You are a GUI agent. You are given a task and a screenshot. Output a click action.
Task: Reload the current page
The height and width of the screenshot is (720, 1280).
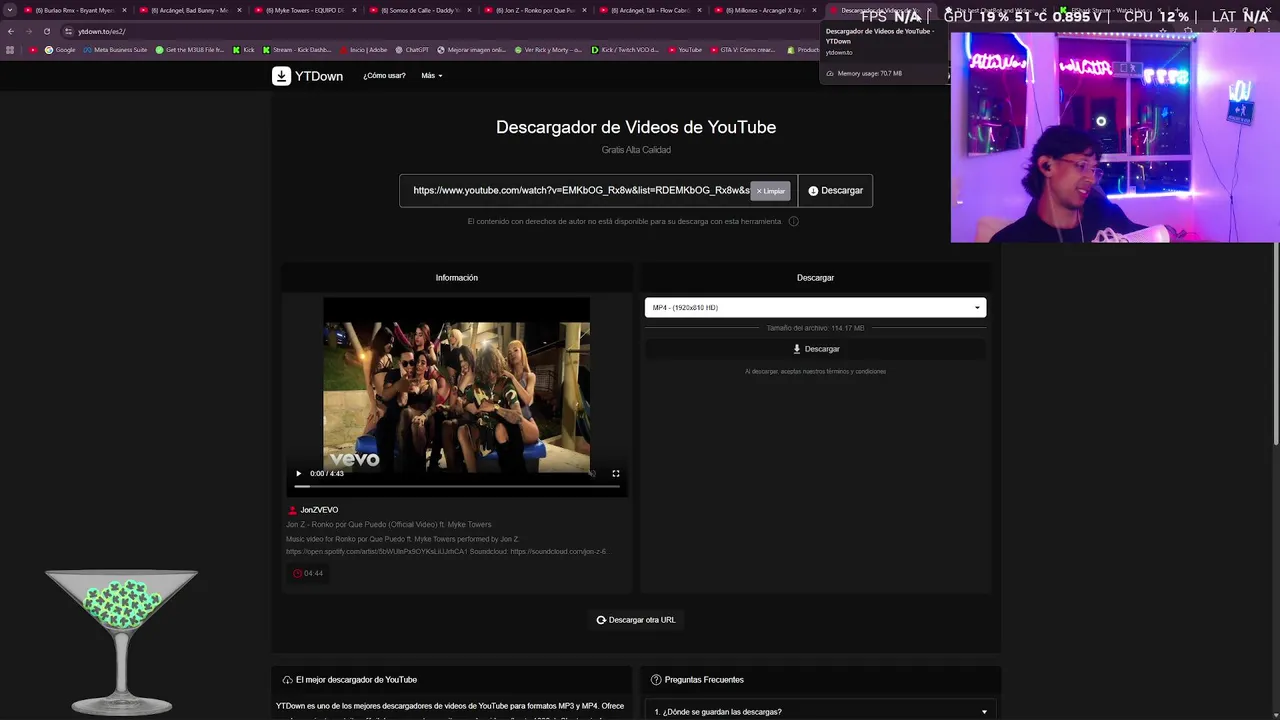click(x=47, y=31)
